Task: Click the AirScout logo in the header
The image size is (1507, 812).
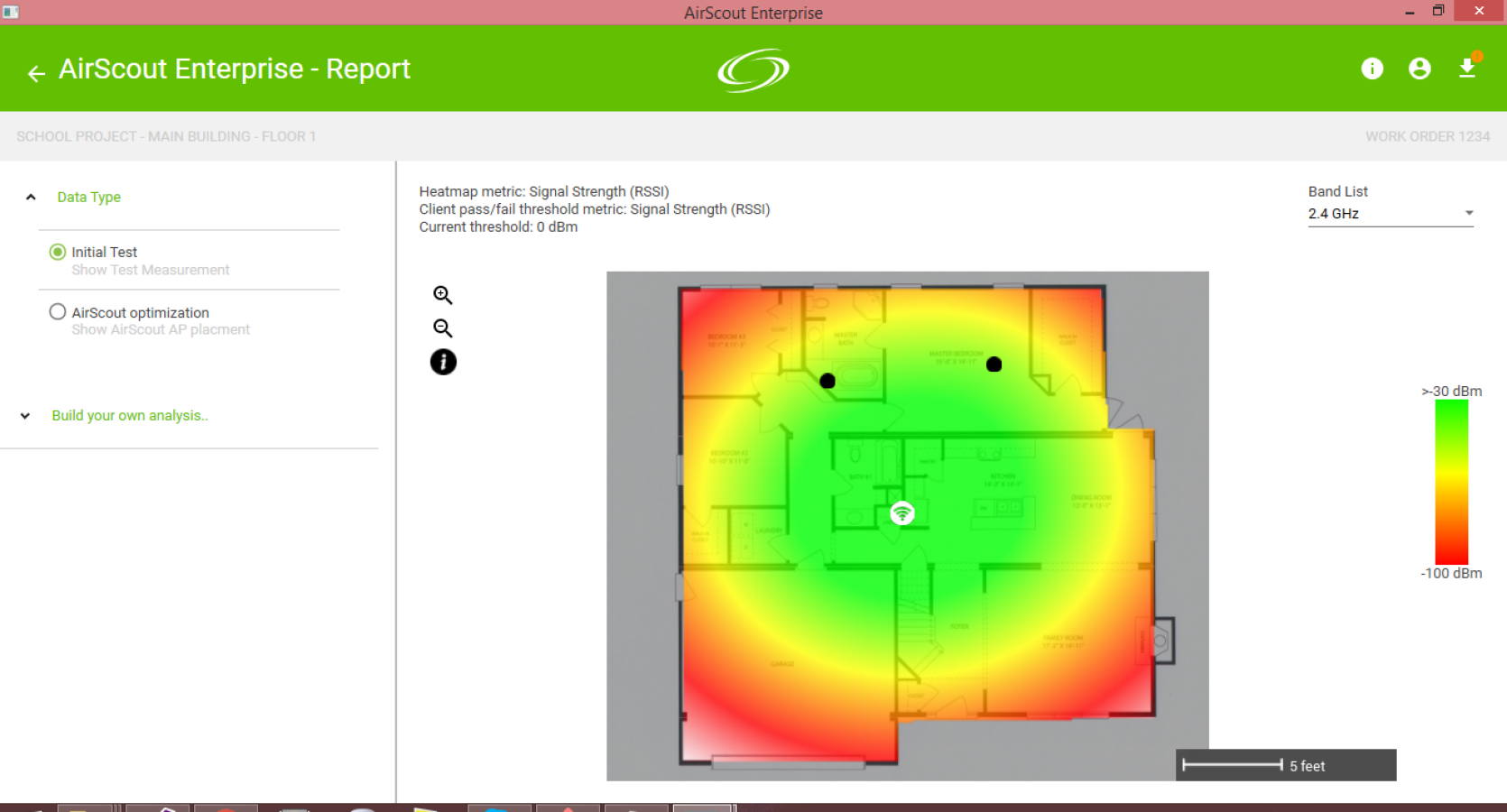Action: tap(753, 70)
